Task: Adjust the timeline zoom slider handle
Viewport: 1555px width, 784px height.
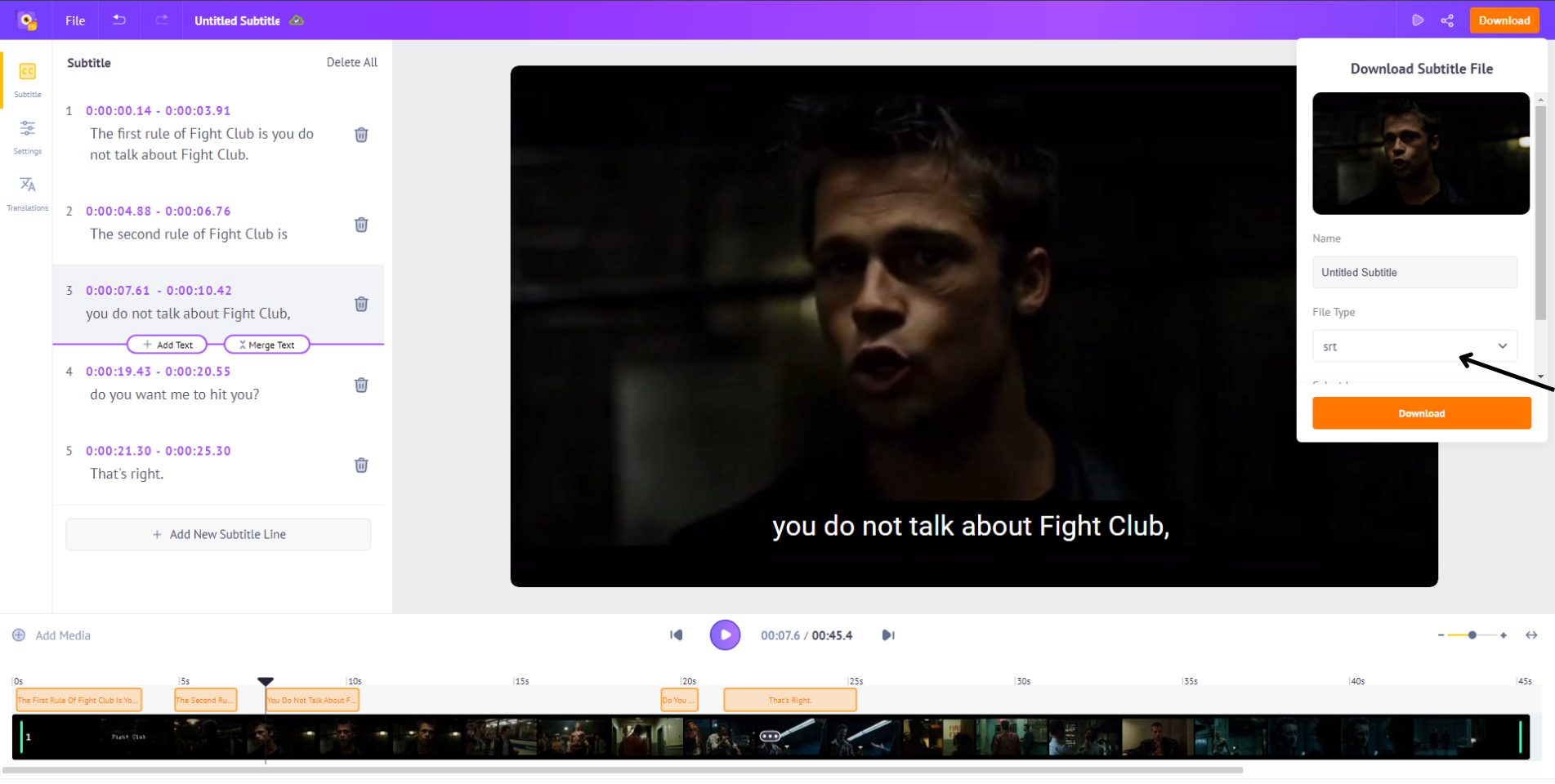Action: pyautogui.click(x=1472, y=635)
